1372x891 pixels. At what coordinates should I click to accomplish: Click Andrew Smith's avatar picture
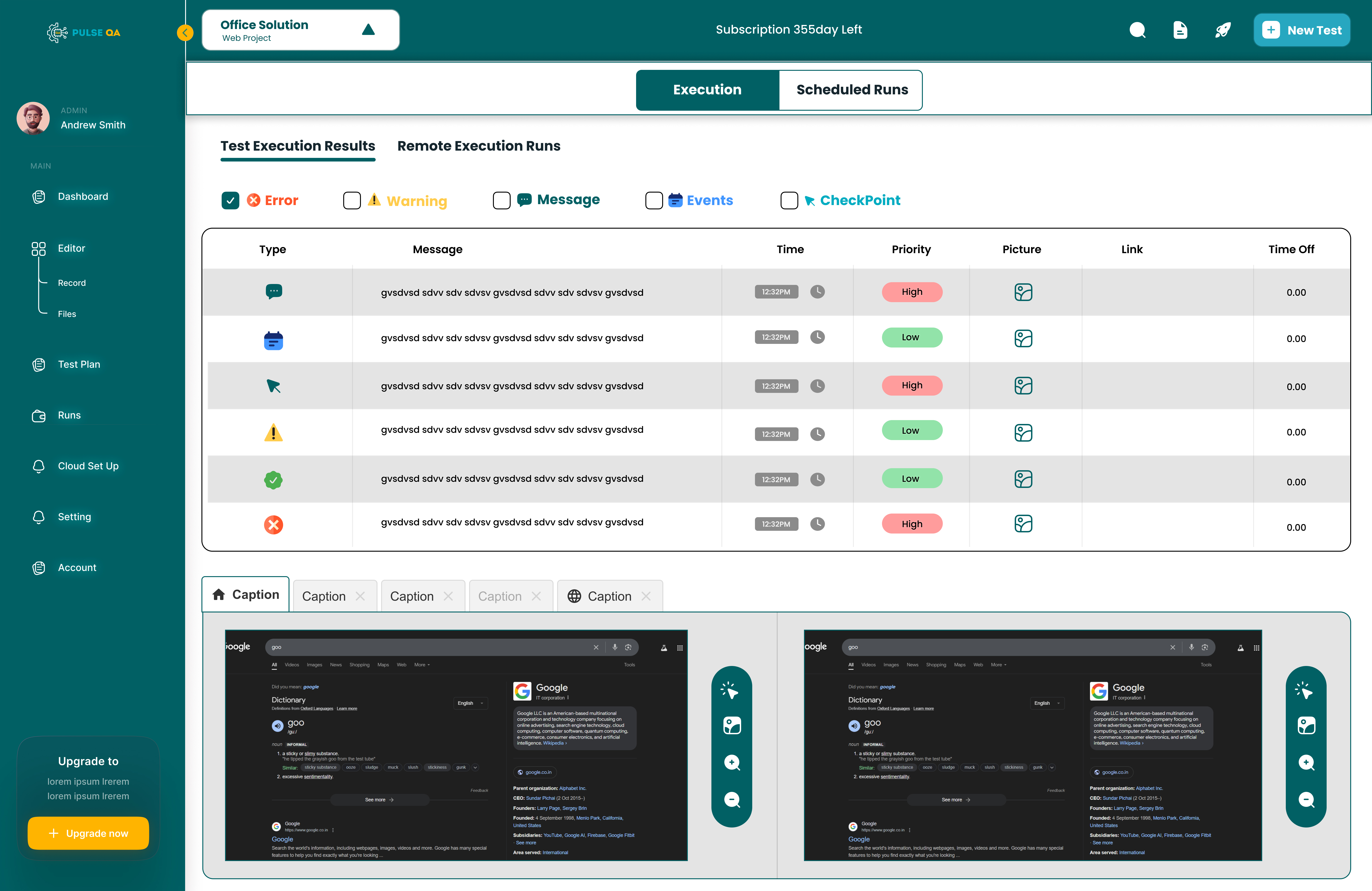point(33,118)
